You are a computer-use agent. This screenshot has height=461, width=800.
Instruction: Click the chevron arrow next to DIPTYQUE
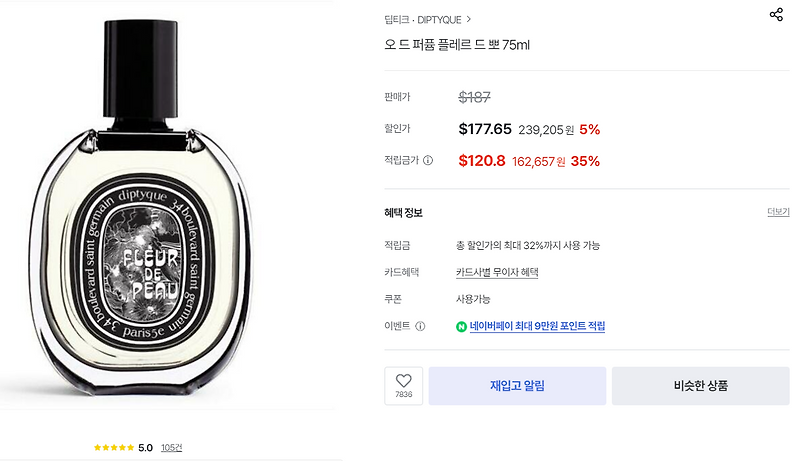click(x=468, y=19)
